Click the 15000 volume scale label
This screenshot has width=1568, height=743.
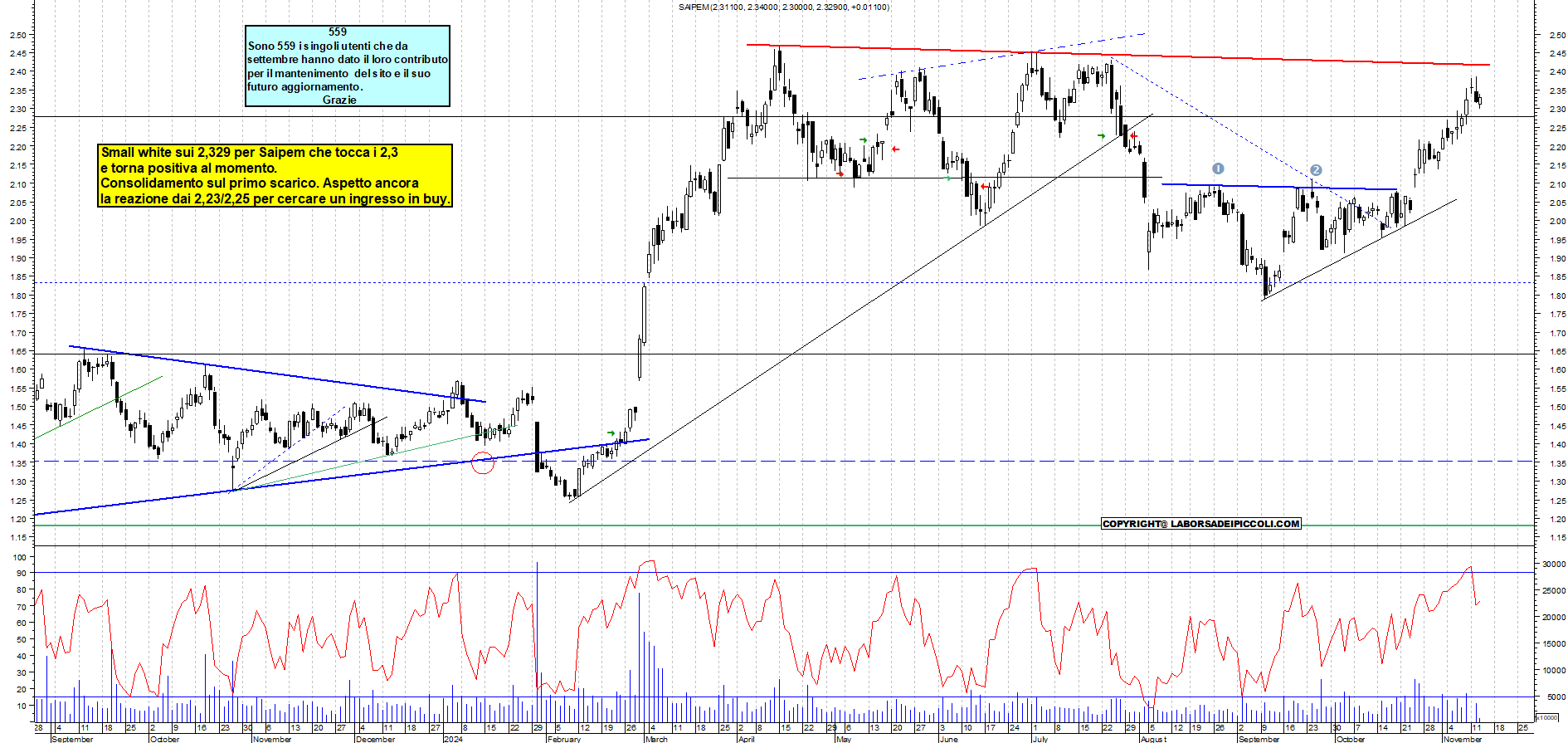1553,644
